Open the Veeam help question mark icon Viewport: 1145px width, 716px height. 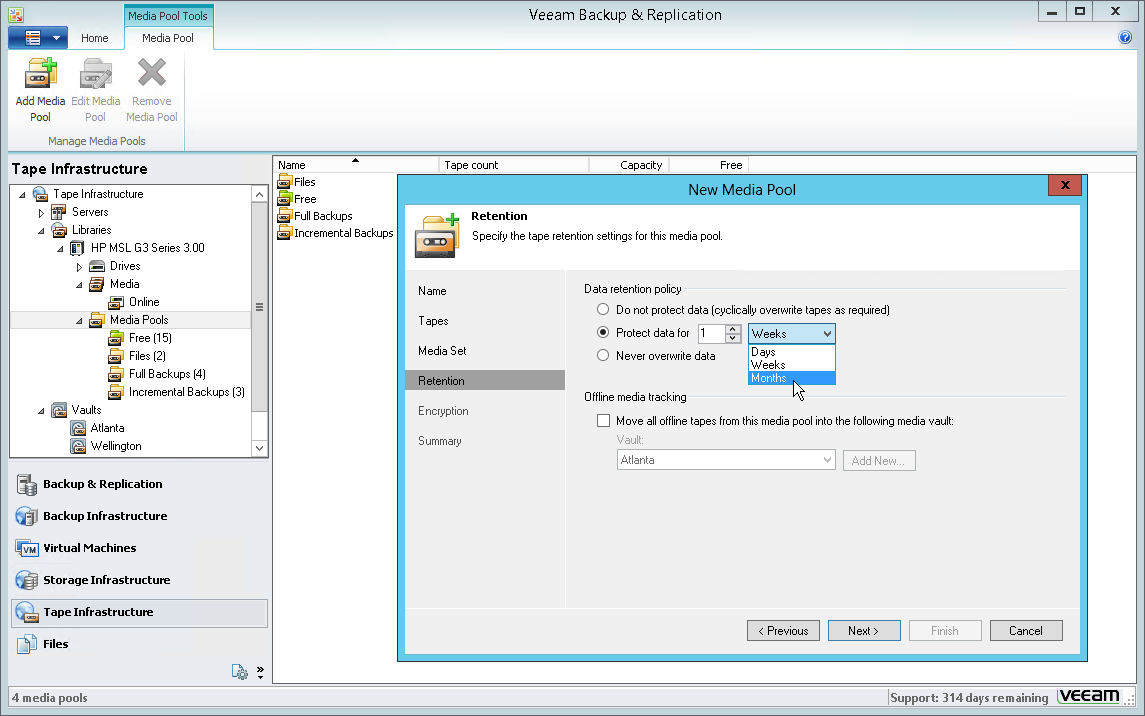pyautogui.click(x=1125, y=37)
